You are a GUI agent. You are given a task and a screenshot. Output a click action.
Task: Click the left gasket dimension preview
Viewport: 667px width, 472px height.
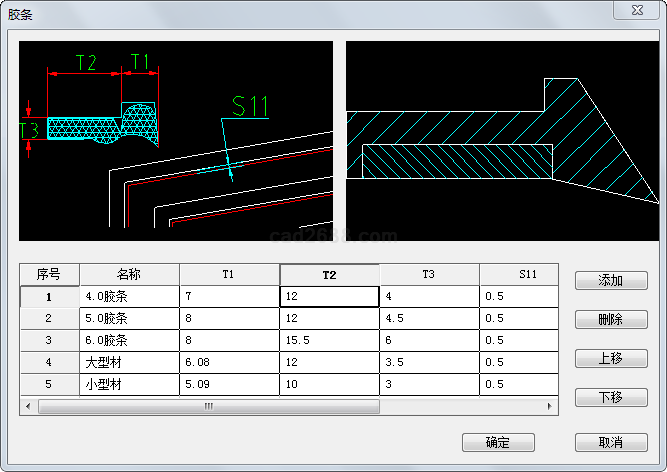coord(176,140)
